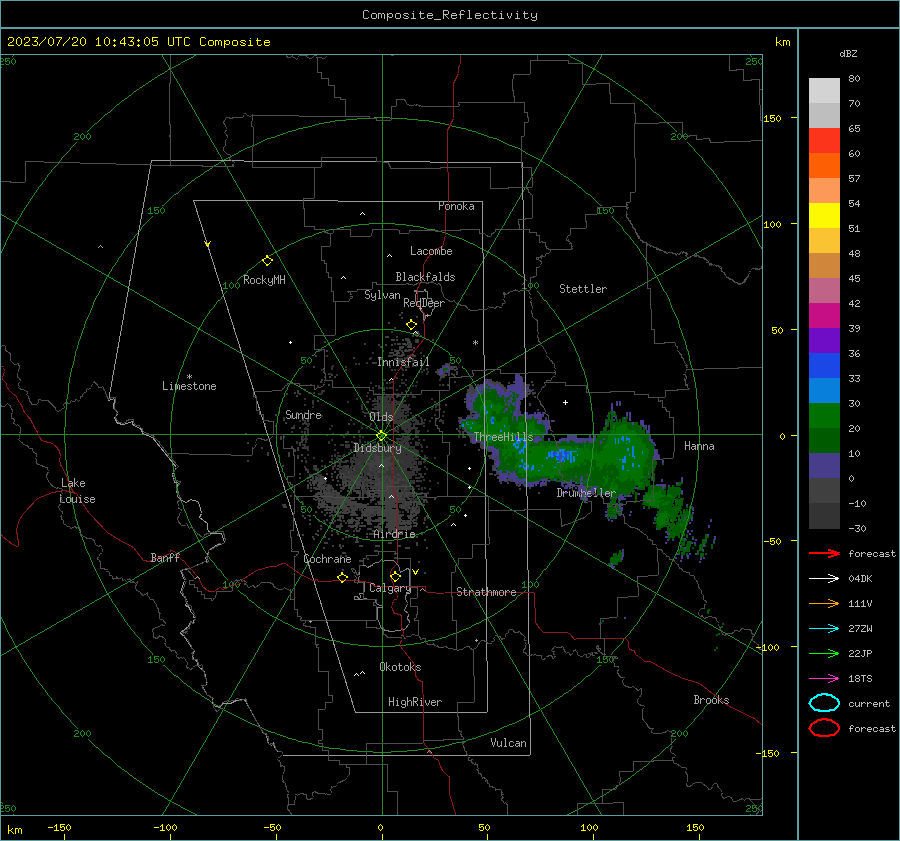Click the 'Calgary' map label
The width and height of the screenshot is (900, 841).
pyautogui.click(x=390, y=588)
